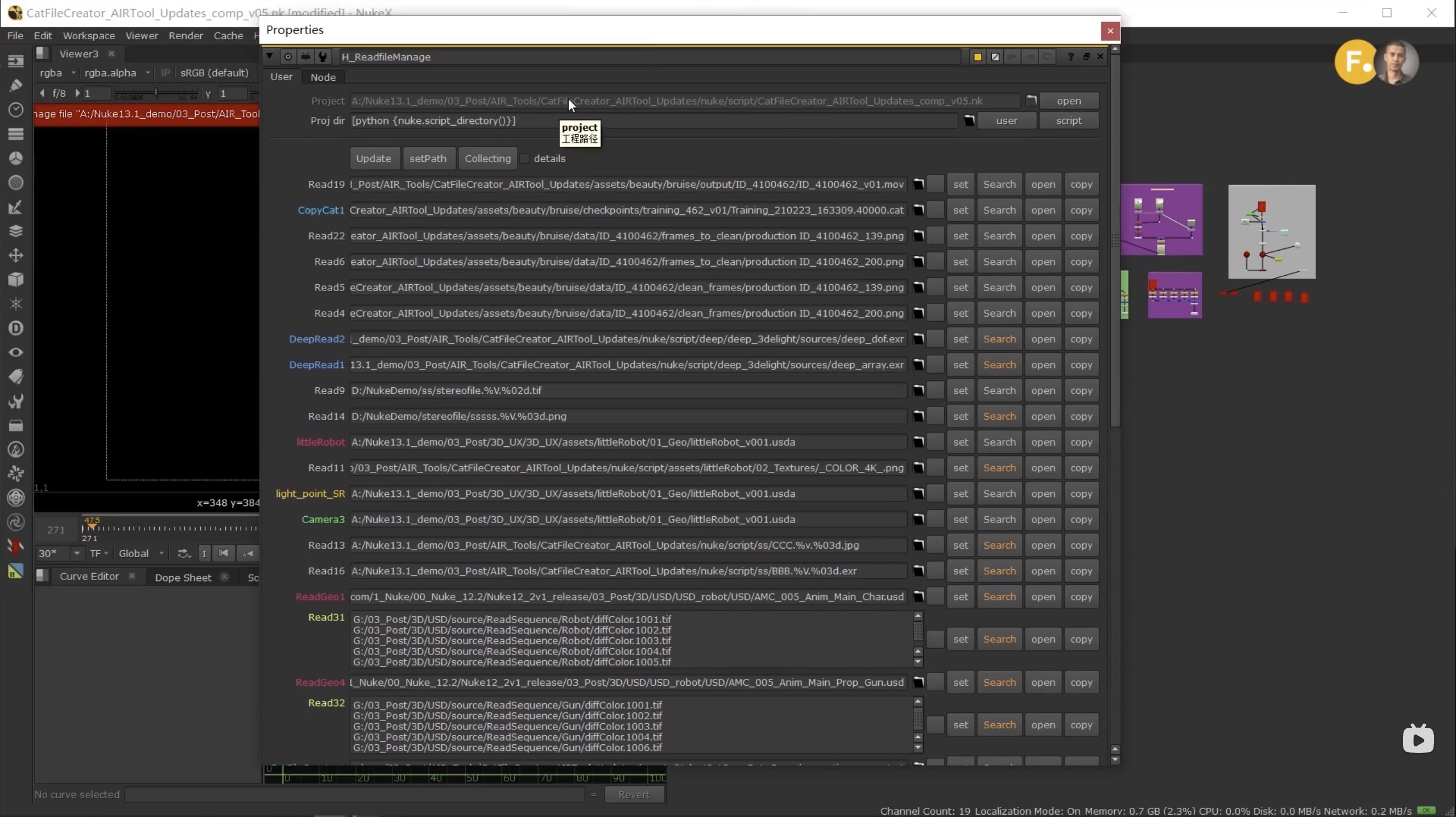This screenshot has width=1456, height=817.
Task: Switch to the Node tab in Properties
Action: tap(322, 77)
